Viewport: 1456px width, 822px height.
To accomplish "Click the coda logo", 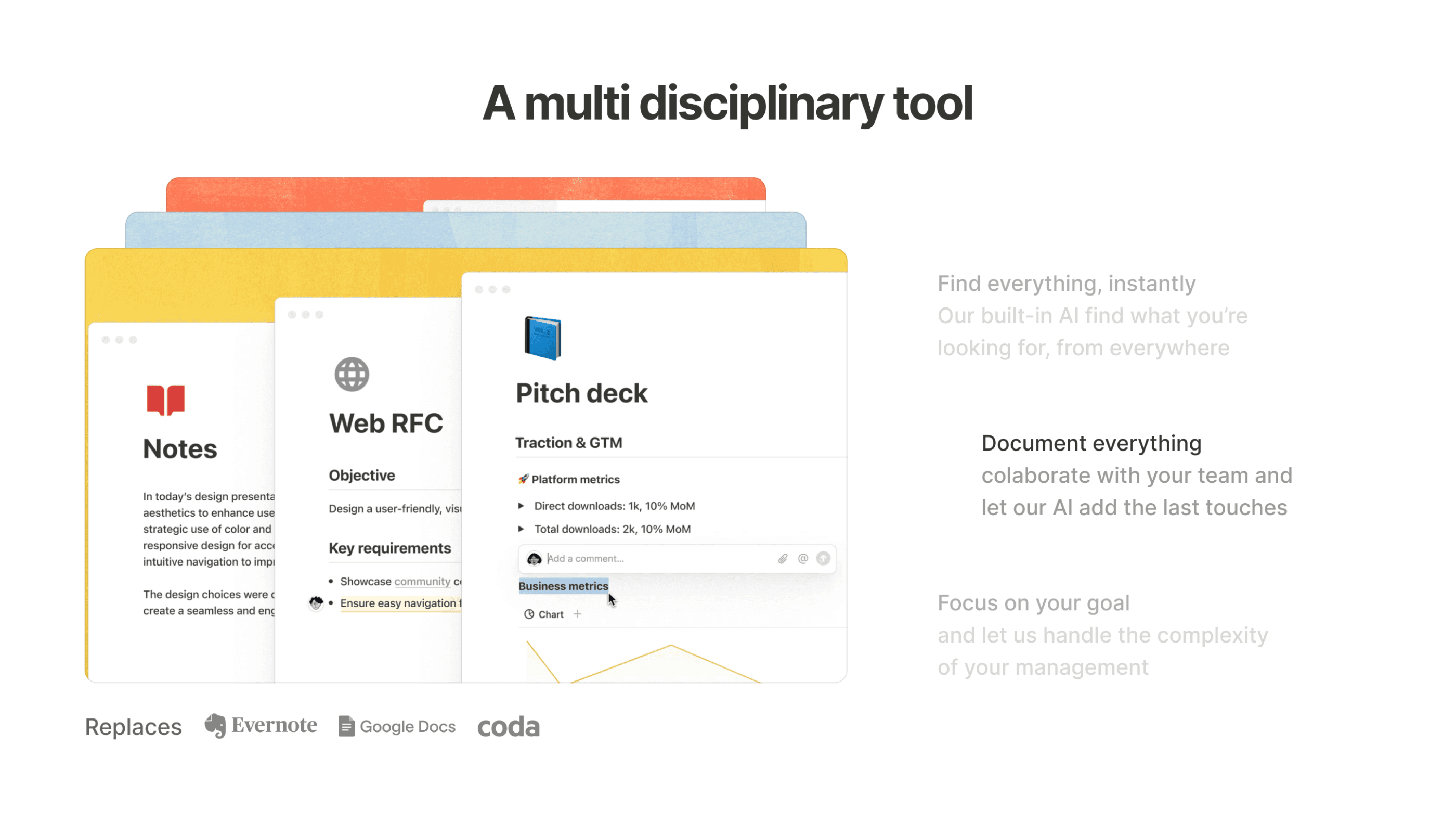I will 508,727.
